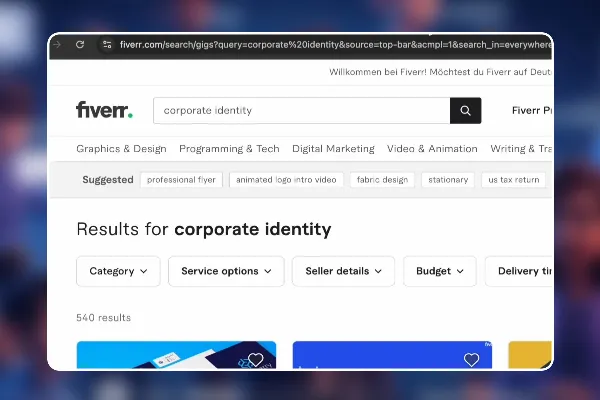This screenshot has height=400, width=600.
Task: Click the browser forward arrow
Action: pyautogui.click(x=57, y=45)
